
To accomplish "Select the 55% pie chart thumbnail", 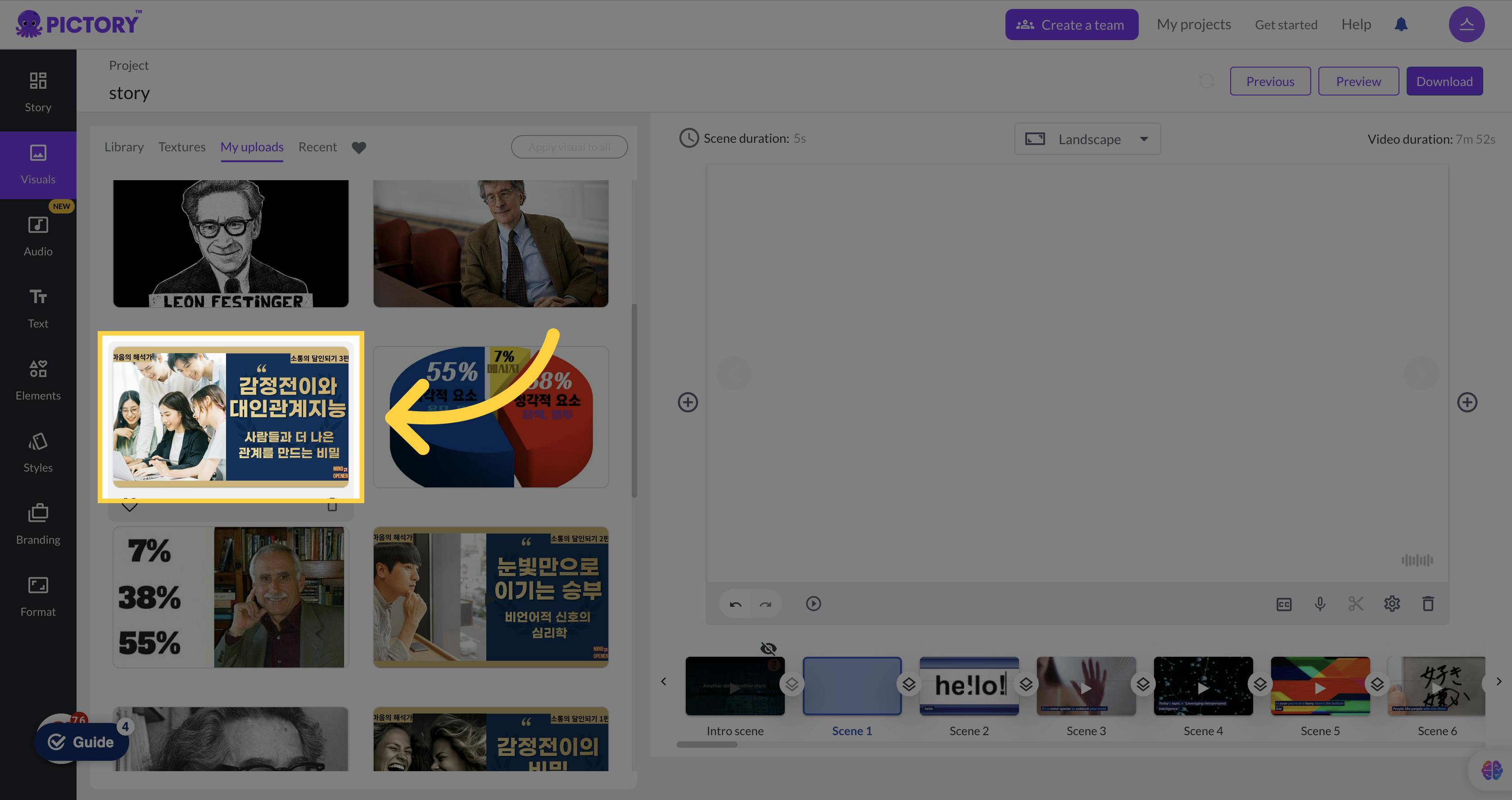I will (x=491, y=417).
